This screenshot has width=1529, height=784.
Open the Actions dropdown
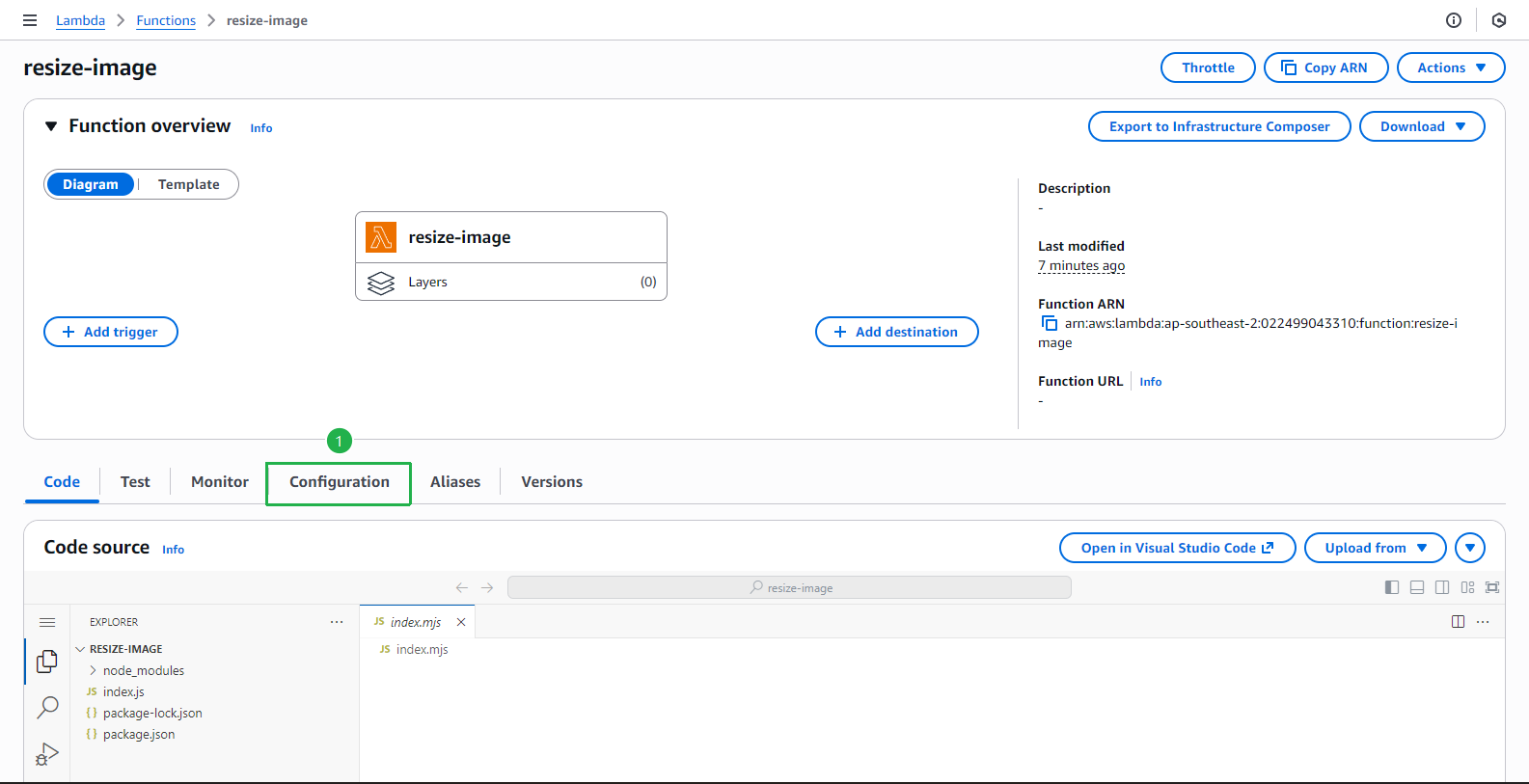tap(1451, 68)
